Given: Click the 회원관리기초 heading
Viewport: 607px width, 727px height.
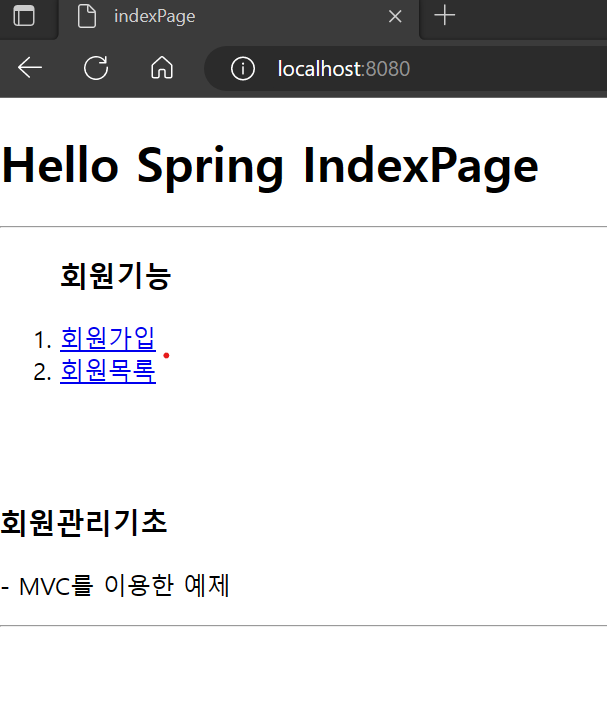Looking at the screenshot, I should pyautogui.click(x=84, y=523).
